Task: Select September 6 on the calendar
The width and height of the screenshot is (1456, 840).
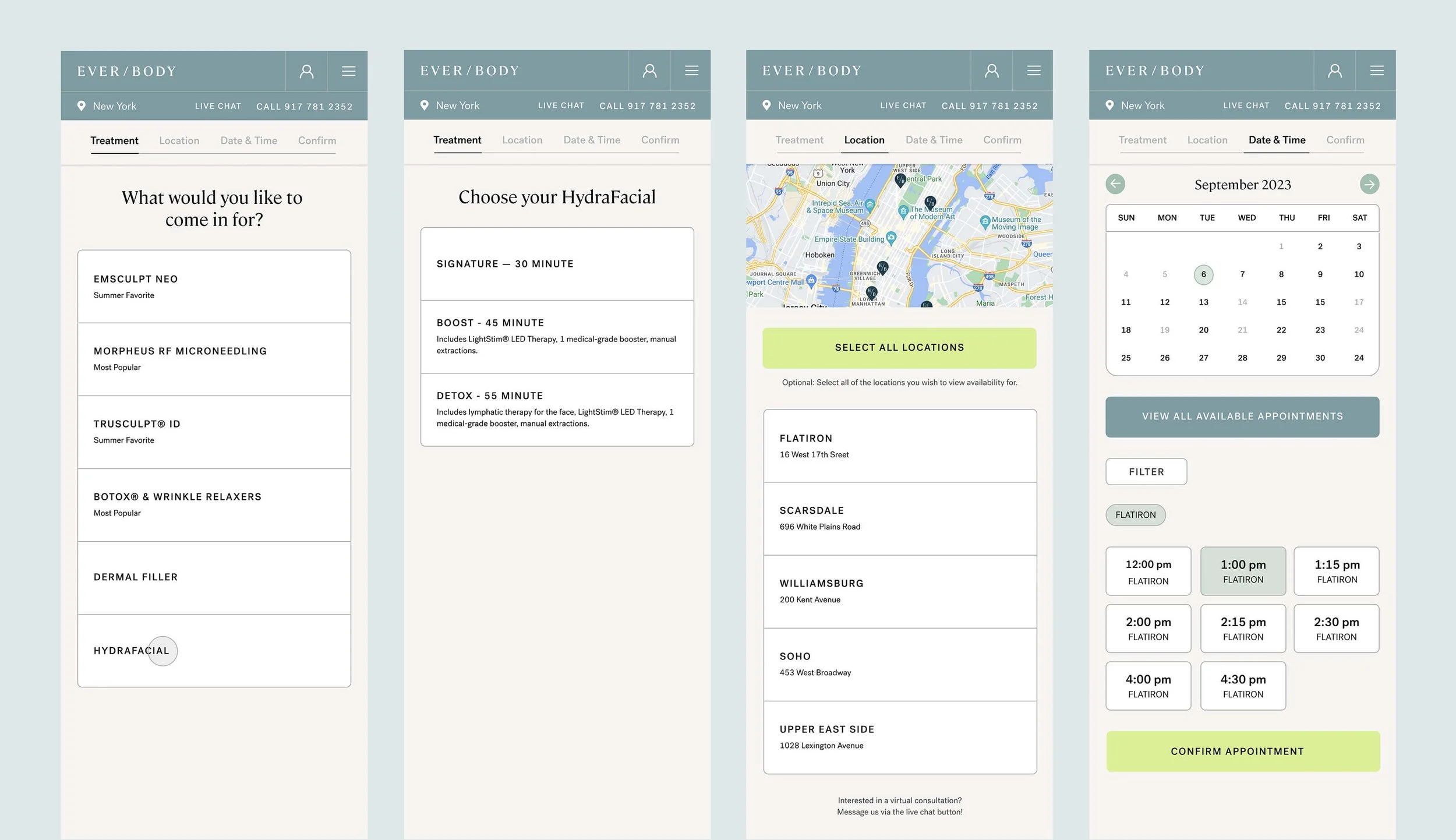Action: [x=1203, y=274]
